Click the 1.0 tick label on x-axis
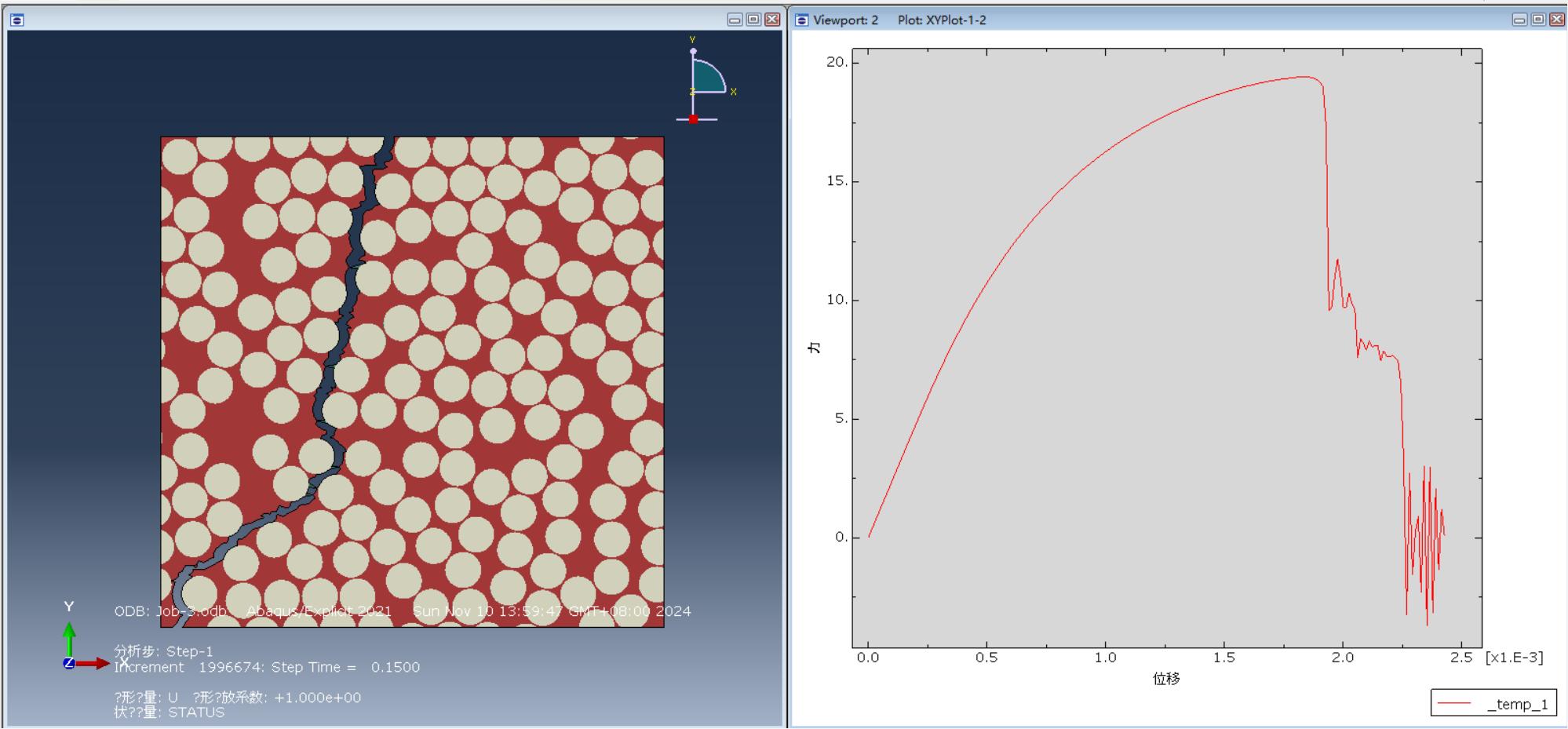This screenshot has height=729, width=1568. (1105, 658)
